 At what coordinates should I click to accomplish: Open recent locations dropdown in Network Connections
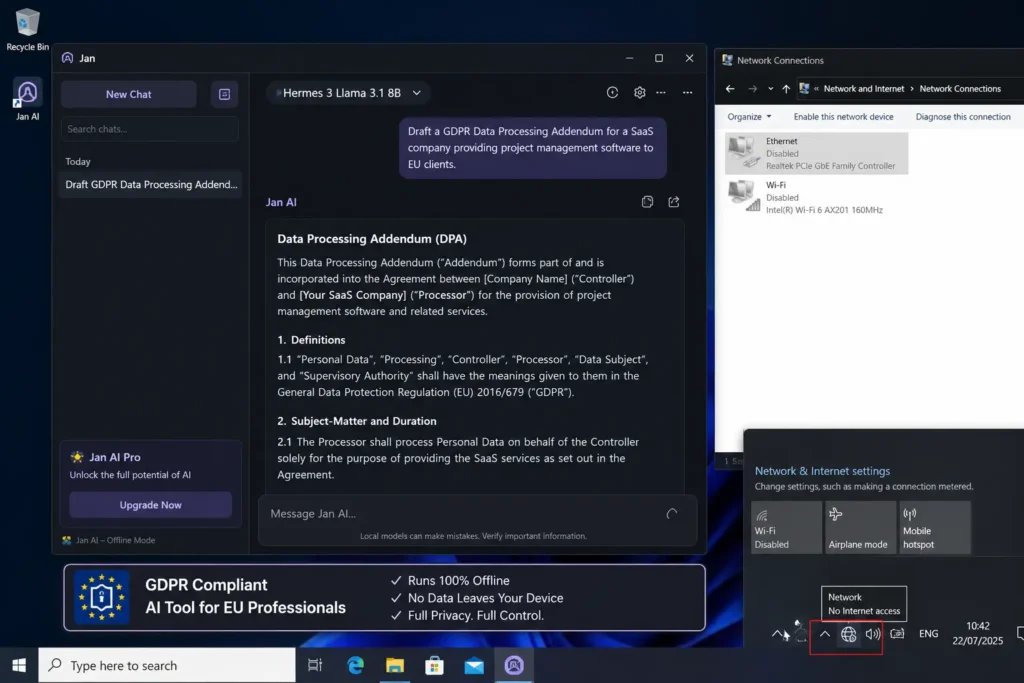[771, 89]
